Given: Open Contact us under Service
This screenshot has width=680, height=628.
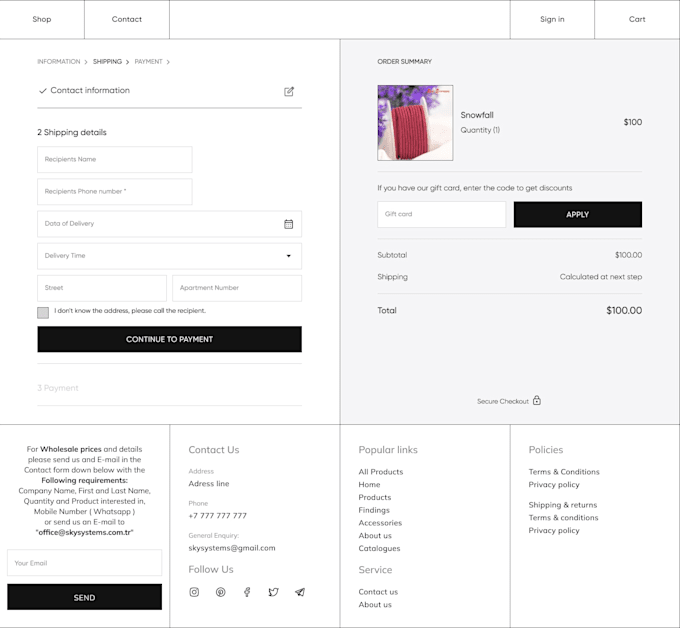Looking at the screenshot, I should tap(378, 592).
